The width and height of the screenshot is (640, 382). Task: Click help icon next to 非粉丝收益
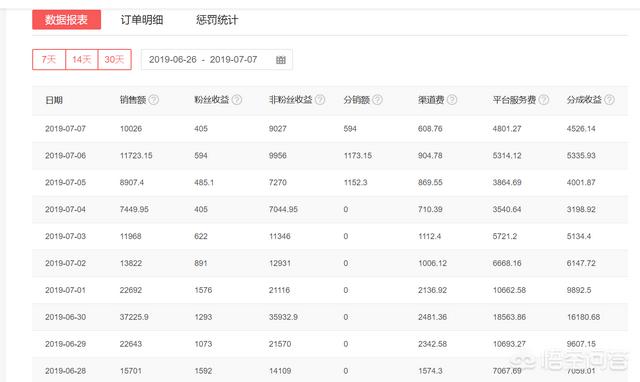click(320, 100)
